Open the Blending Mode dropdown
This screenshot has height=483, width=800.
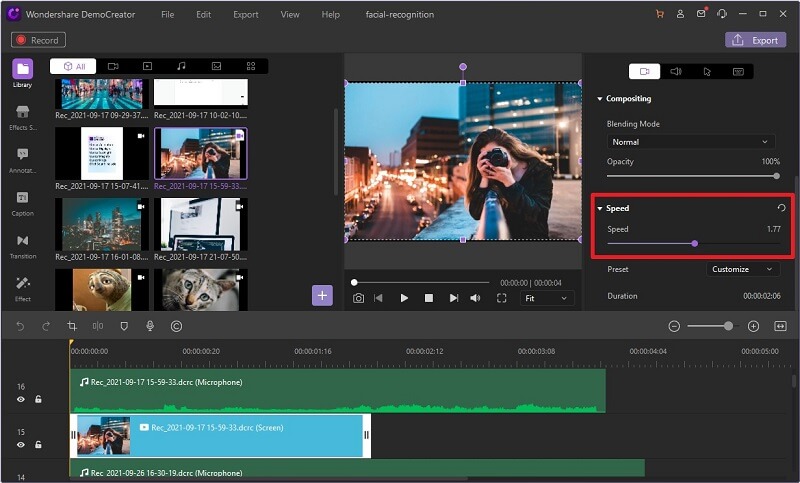[690, 142]
